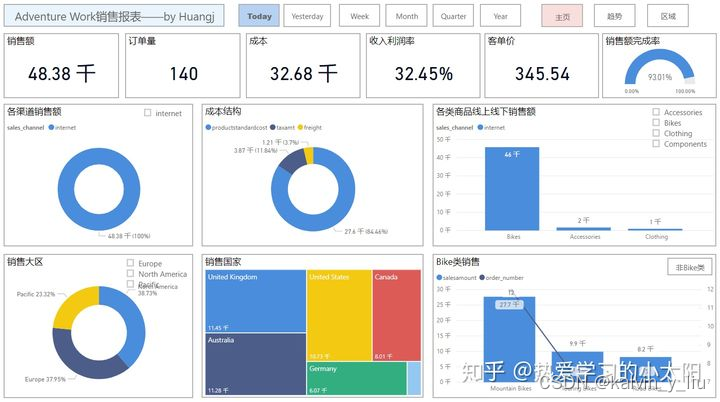The image size is (720, 402).
Task: Click the 销售国家 treemap title
Action: 223,261
